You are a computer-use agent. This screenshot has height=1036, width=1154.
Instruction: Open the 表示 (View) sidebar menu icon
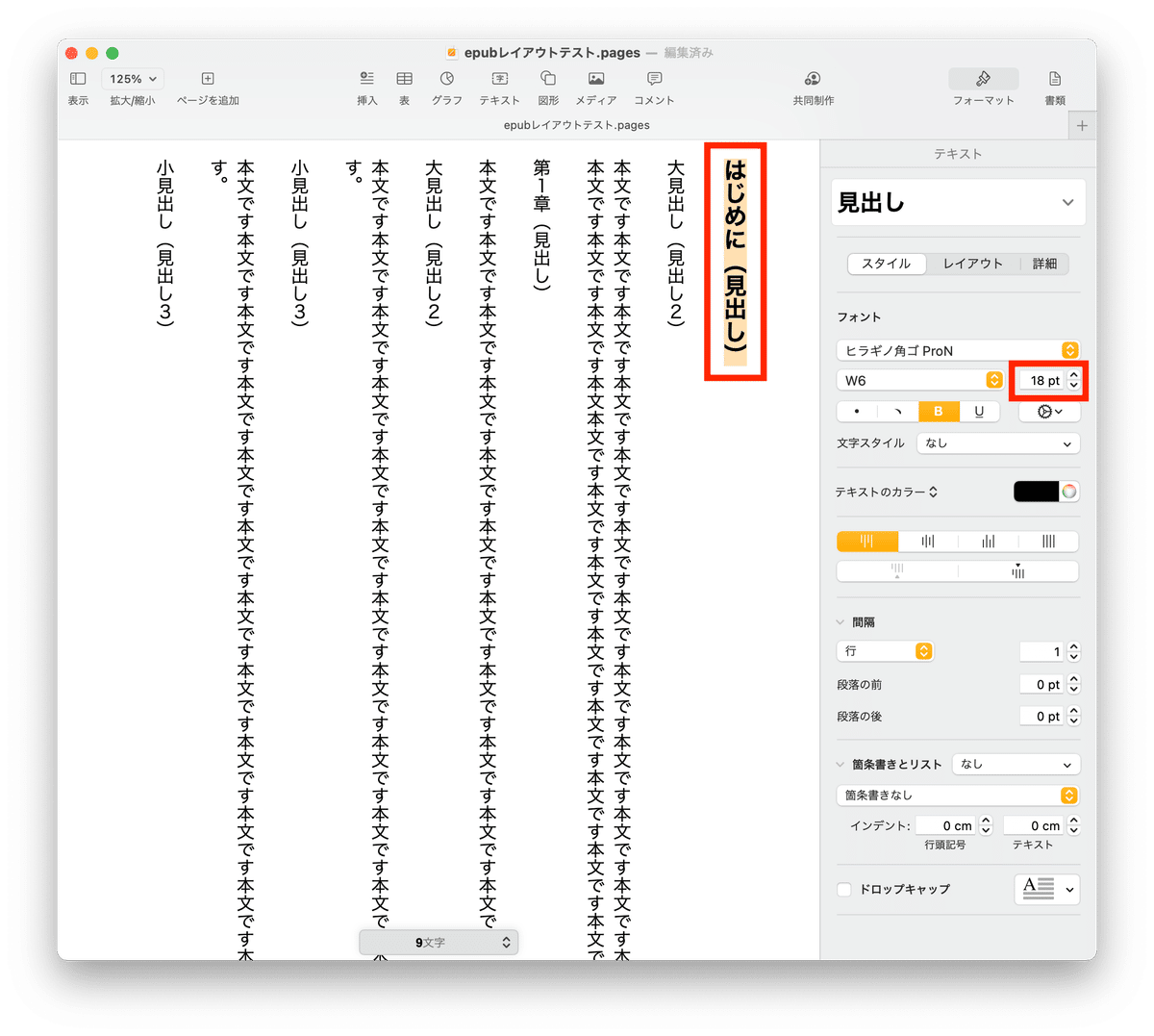(x=78, y=79)
